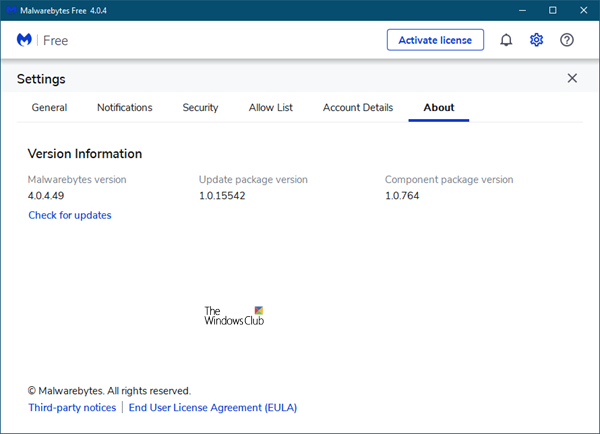Click the Component package version label
The image size is (600, 434).
click(449, 179)
